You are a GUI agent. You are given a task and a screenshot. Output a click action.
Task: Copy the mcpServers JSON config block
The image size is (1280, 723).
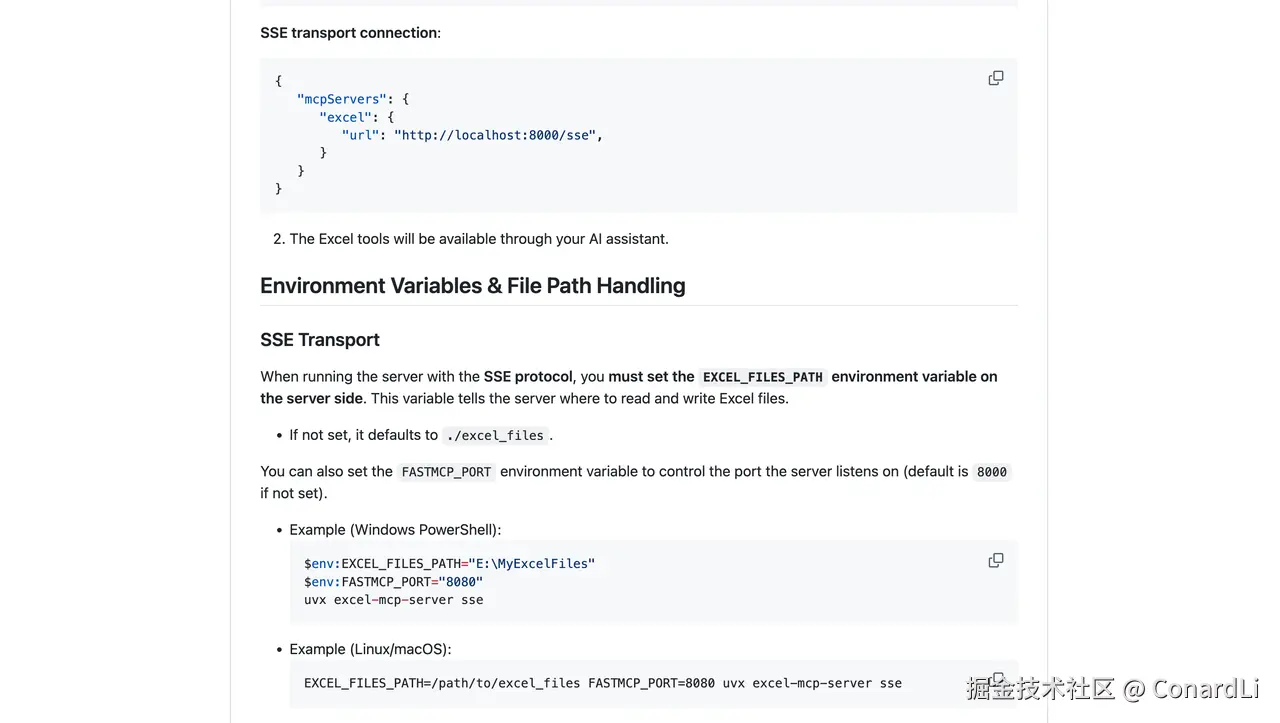coord(995,78)
